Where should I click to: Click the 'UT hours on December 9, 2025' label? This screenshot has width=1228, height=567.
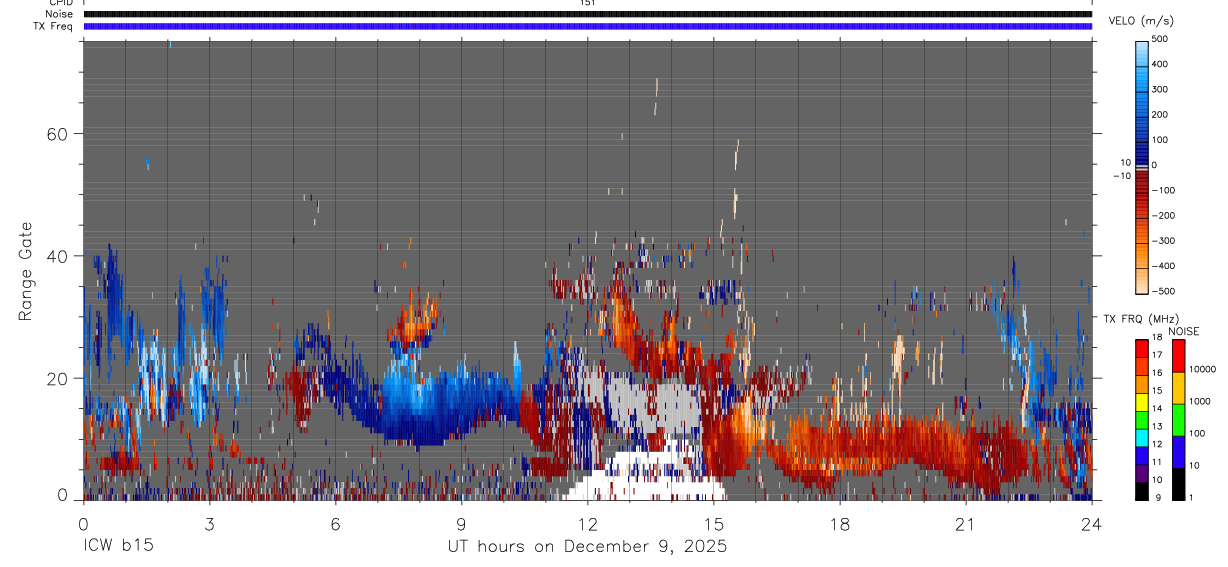587,547
